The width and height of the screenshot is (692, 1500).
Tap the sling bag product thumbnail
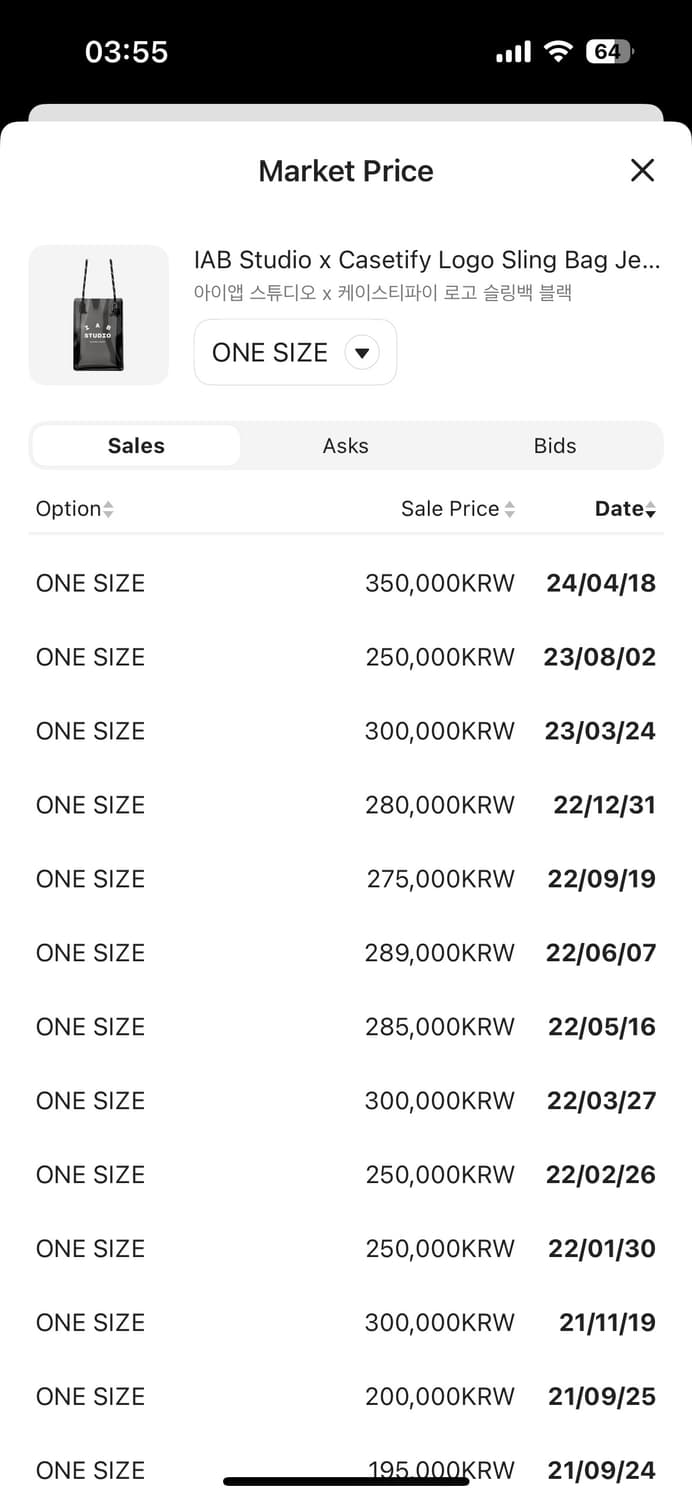[98, 315]
